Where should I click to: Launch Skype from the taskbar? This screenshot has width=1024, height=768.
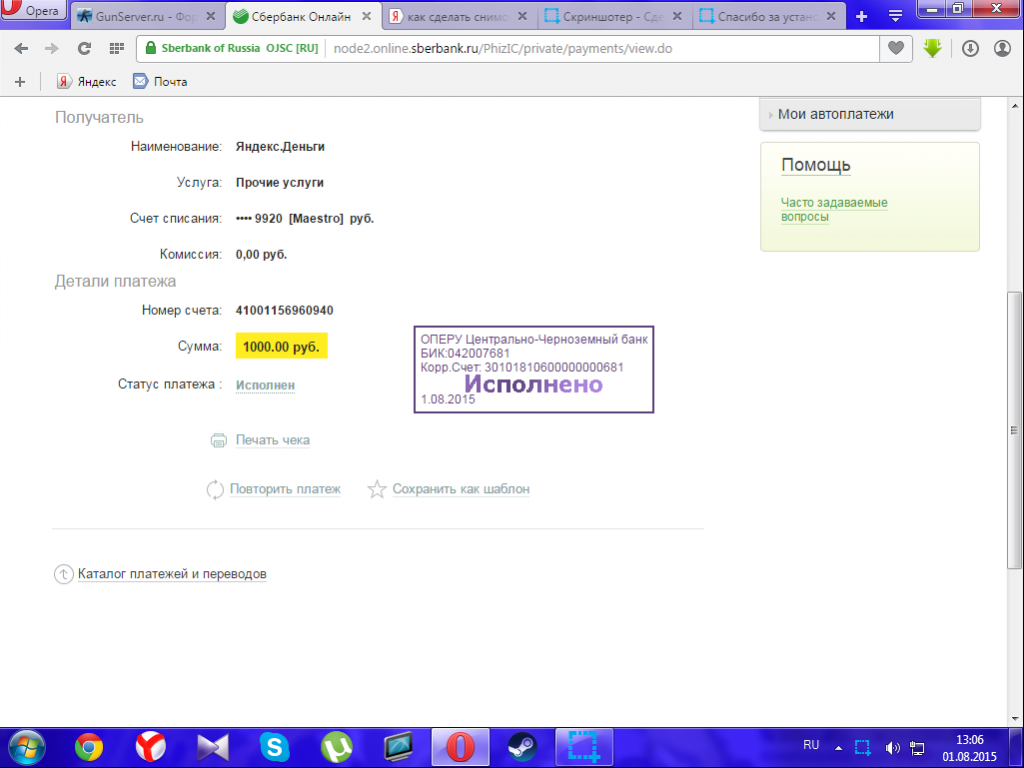(274, 746)
